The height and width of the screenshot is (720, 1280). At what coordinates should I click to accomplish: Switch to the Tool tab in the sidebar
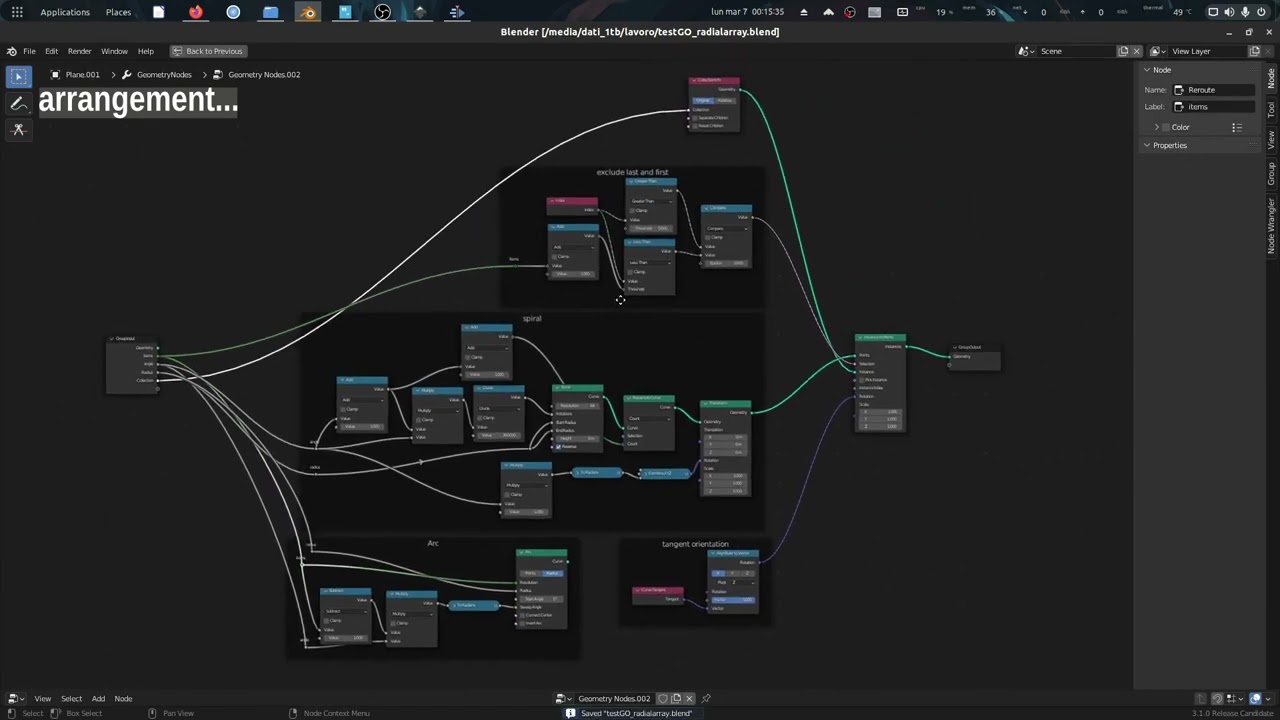click(1272, 107)
